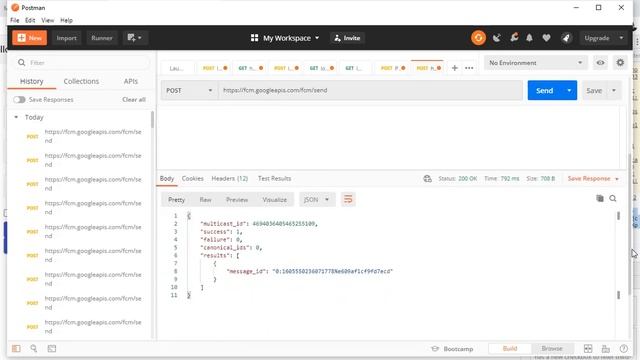Click the request URL input field
This screenshot has width=640, height=360.
[x=371, y=90]
